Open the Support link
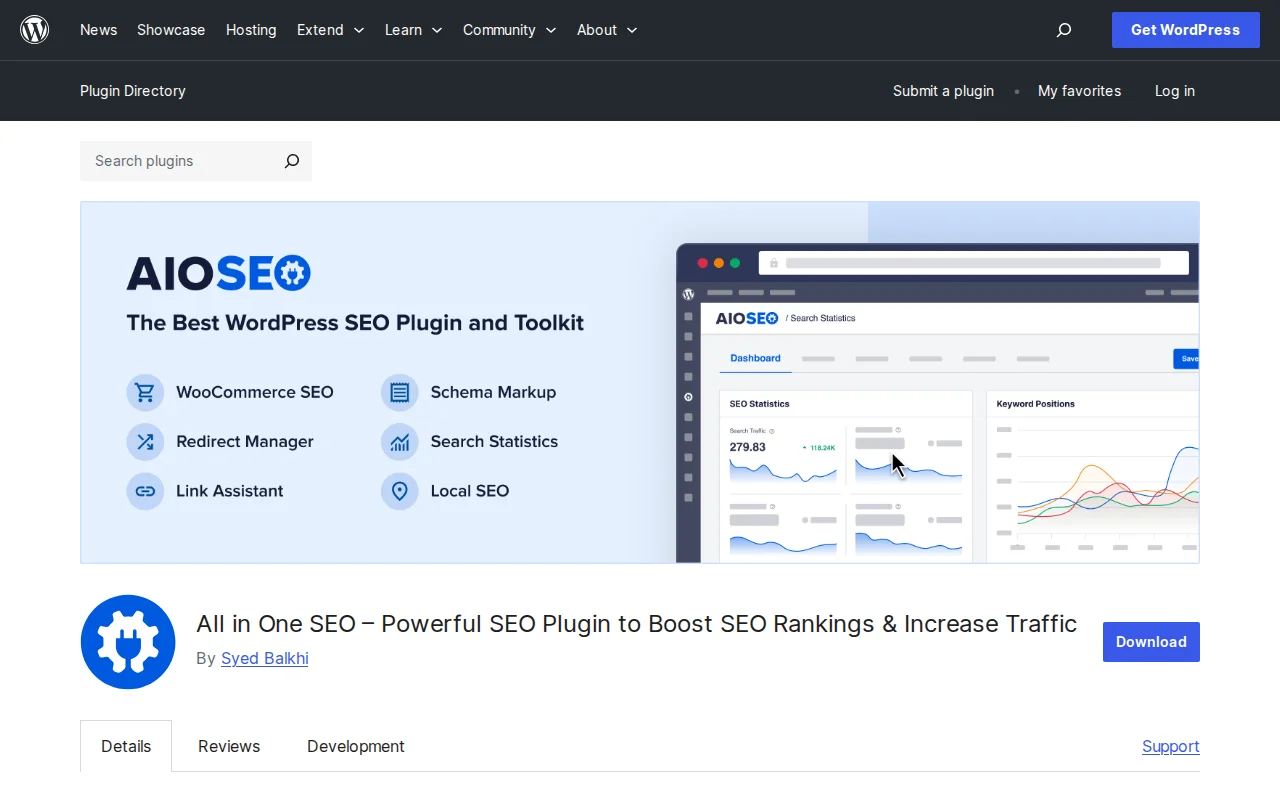Screen dimensions: 1280x800 (x=1170, y=746)
